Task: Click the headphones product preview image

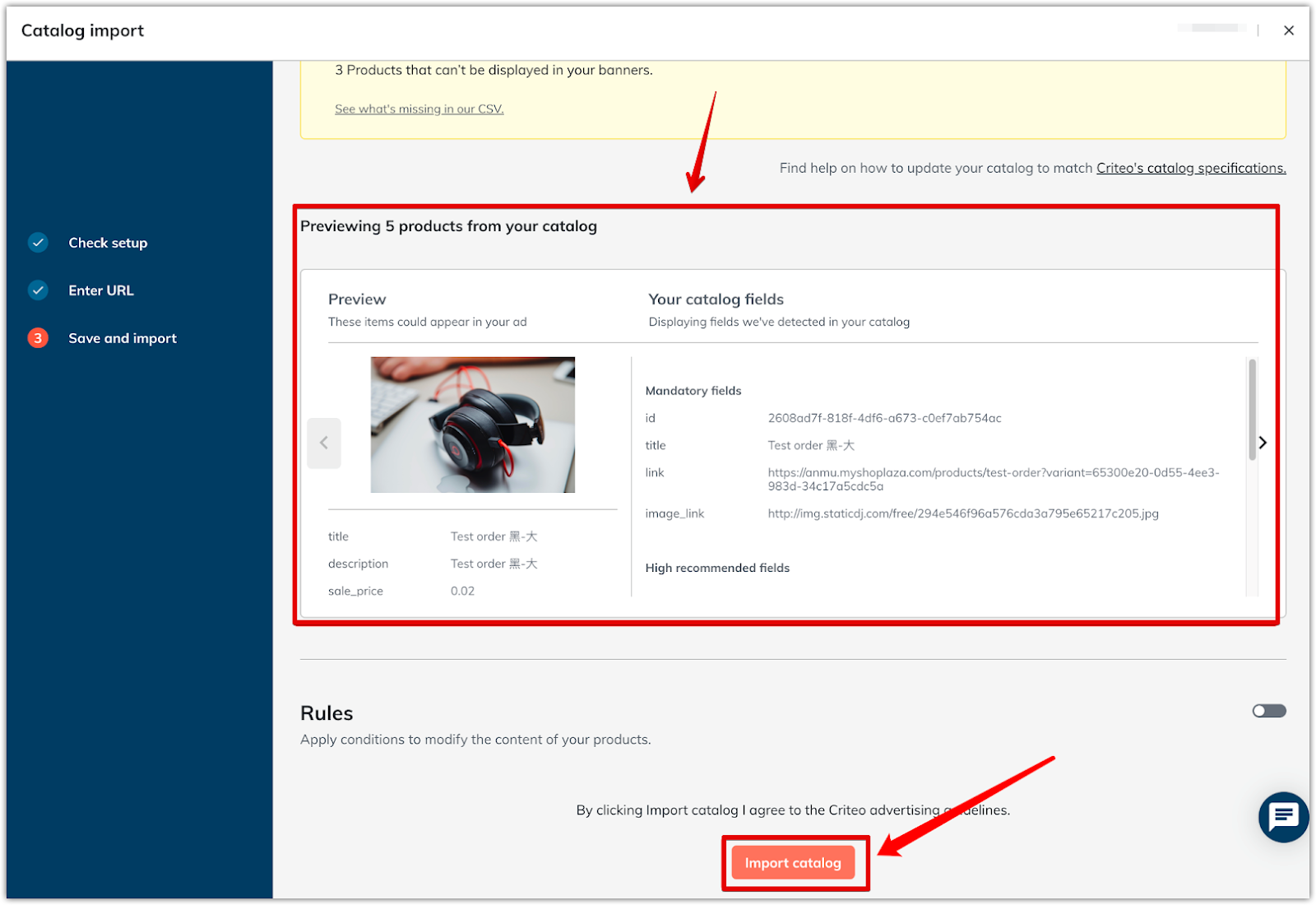Action: [473, 425]
